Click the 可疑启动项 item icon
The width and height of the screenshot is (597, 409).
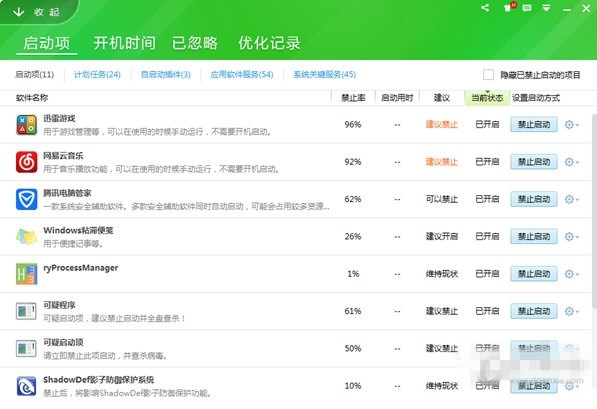pyautogui.click(x=26, y=348)
